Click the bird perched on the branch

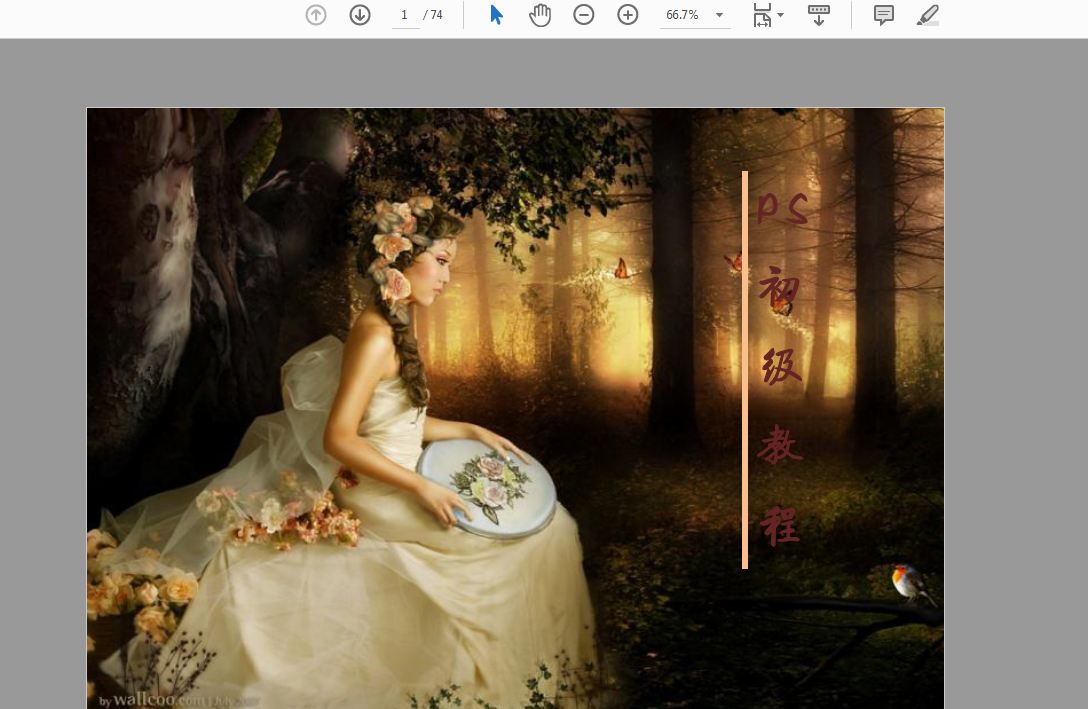(x=909, y=581)
